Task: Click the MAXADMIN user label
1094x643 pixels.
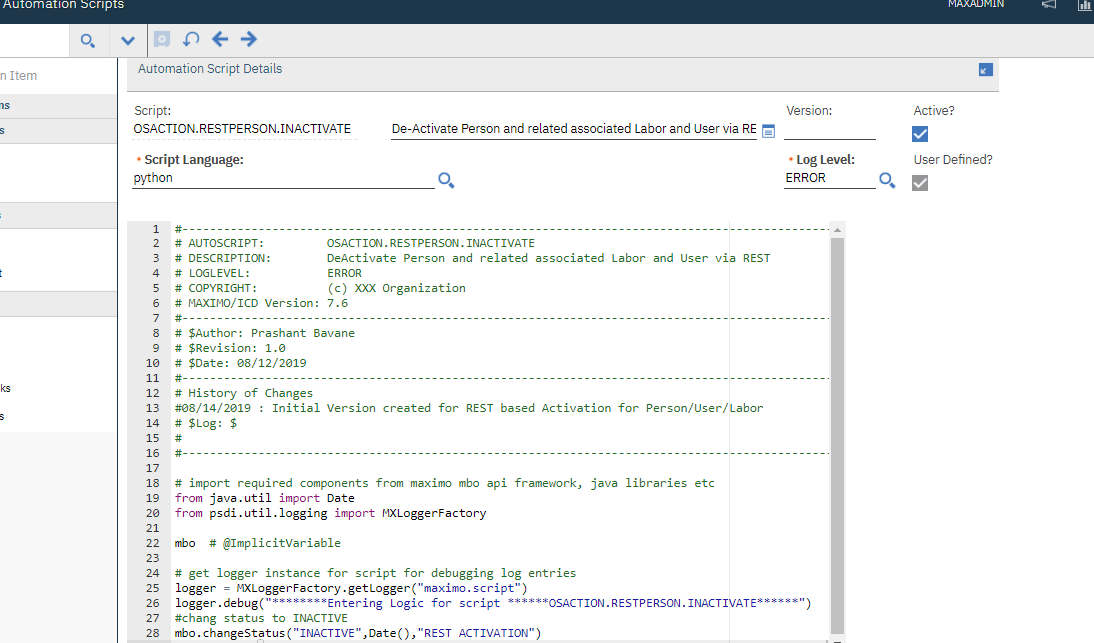Action: (976, 5)
